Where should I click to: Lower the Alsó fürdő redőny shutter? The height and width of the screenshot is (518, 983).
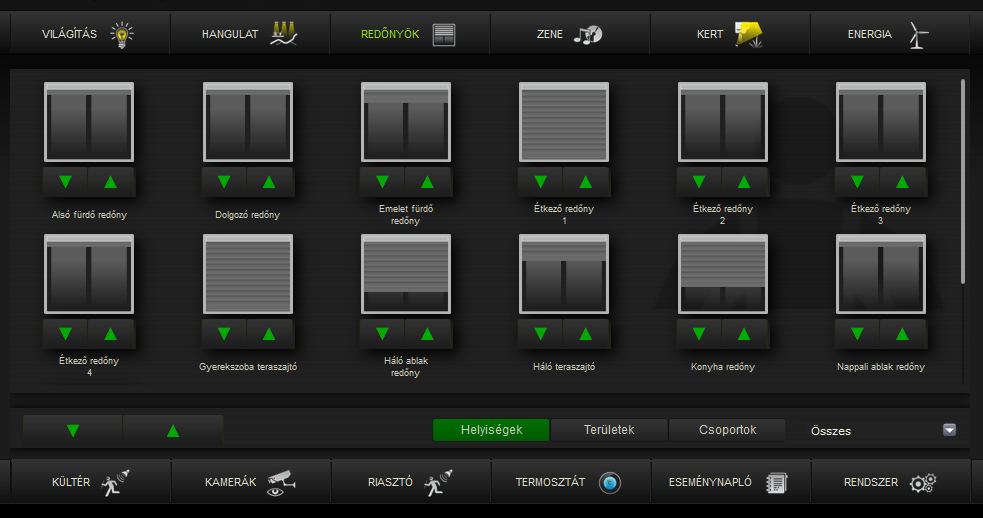point(65,182)
